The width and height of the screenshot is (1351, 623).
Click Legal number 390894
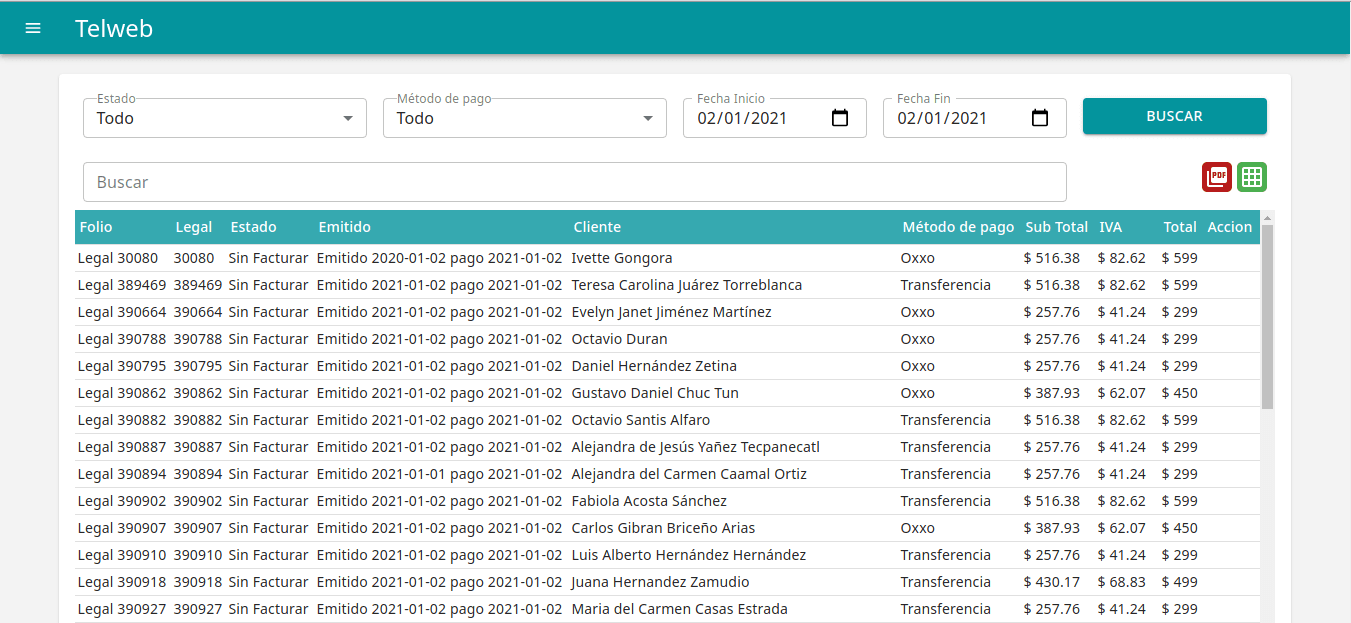pyautogui.click(x=198, y=474)
